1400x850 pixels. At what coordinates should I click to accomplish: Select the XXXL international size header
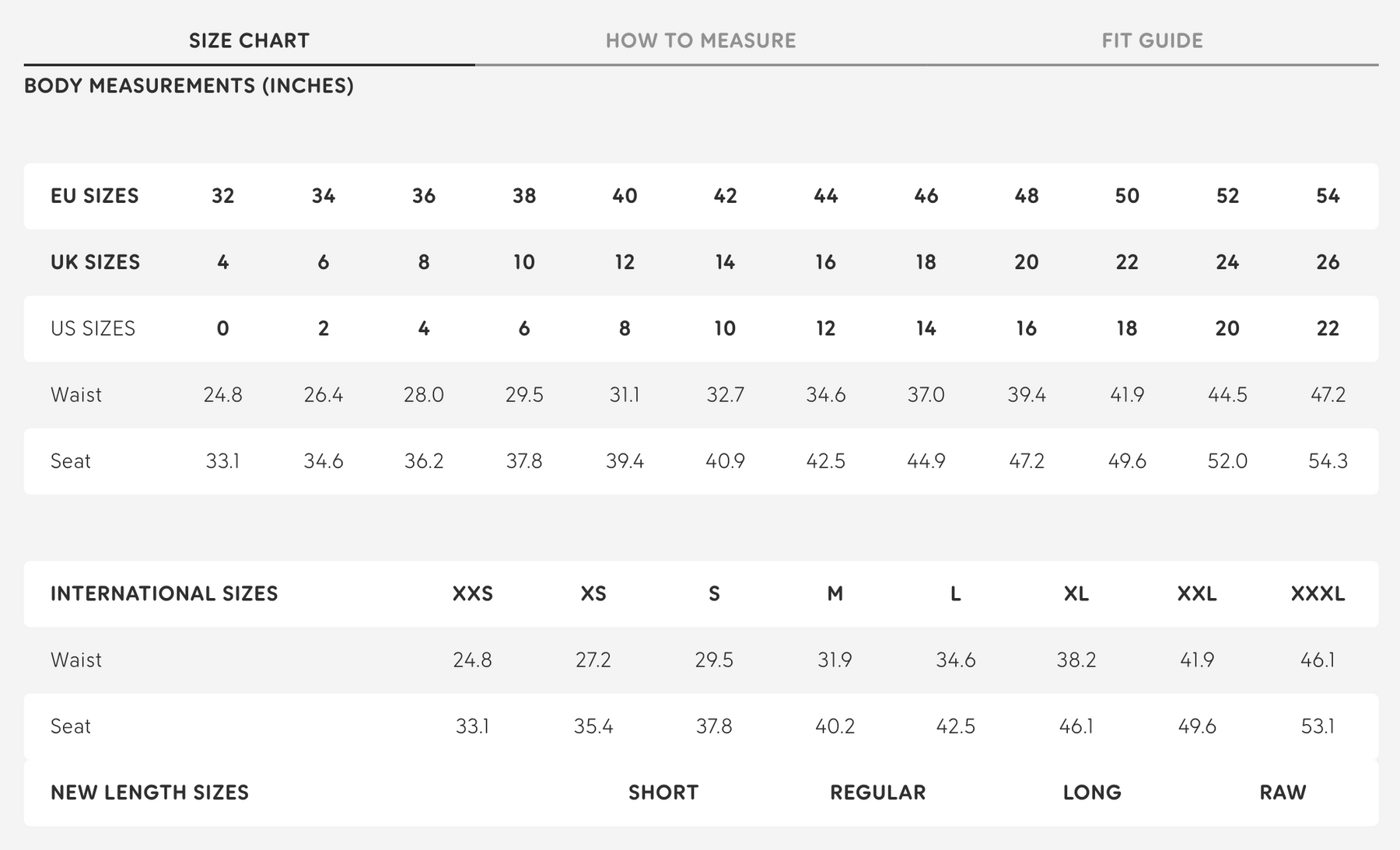1318,594
